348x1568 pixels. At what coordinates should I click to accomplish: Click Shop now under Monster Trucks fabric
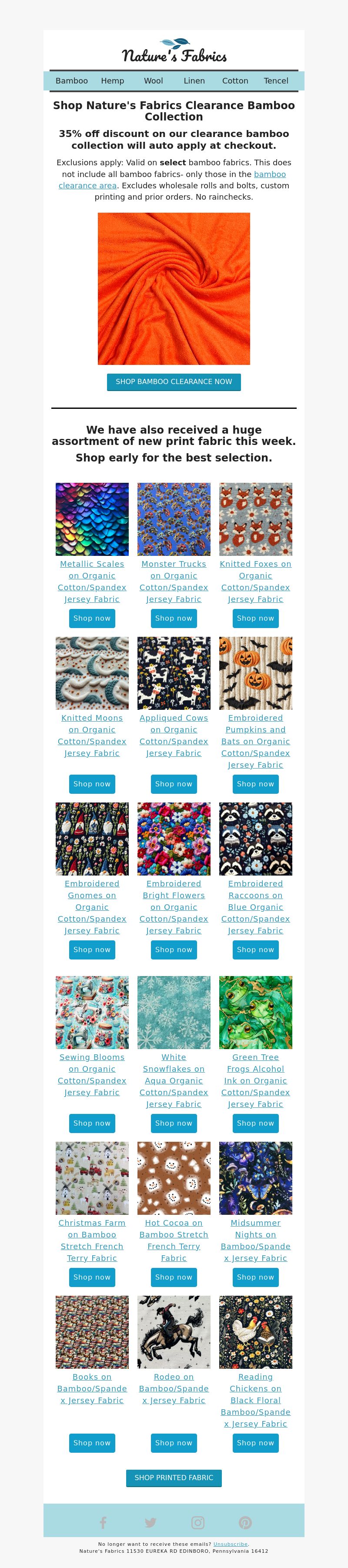[174, 619]
